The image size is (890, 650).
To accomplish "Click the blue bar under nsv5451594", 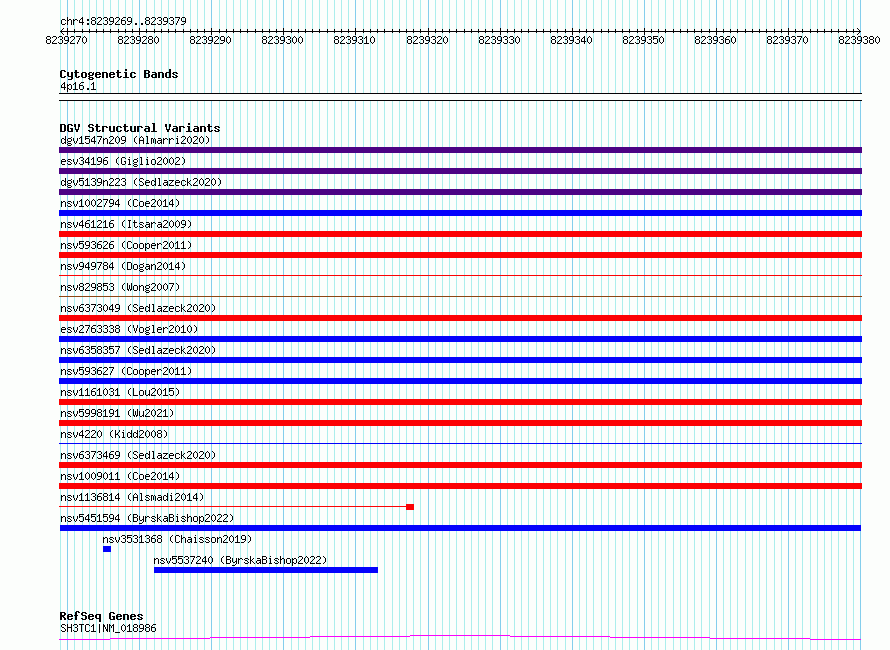I will coord(460,528).
